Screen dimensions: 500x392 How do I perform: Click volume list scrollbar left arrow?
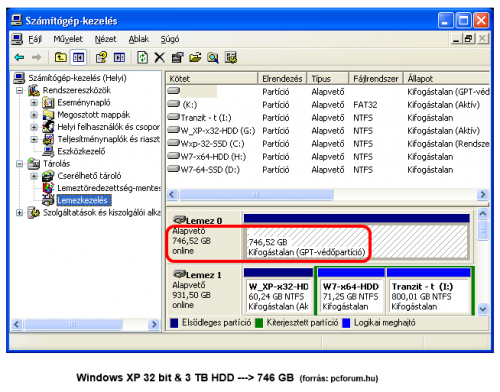coord(172,194)
